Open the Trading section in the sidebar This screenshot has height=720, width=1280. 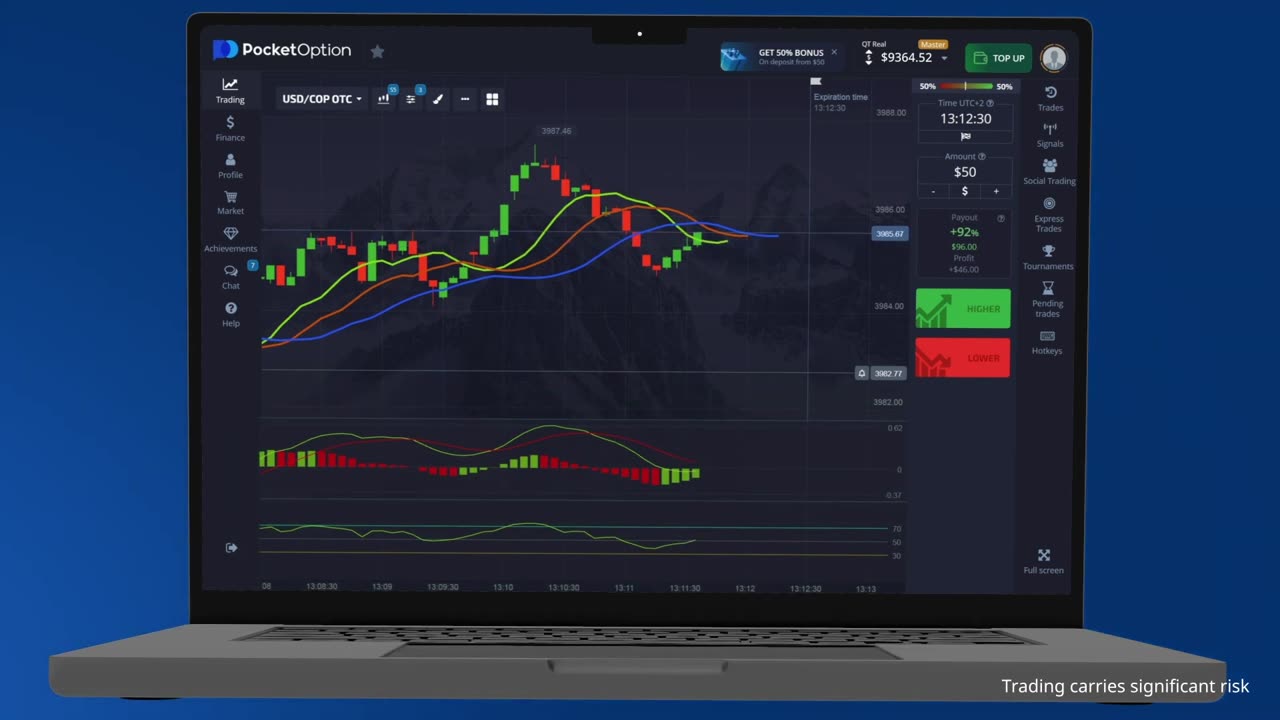(x=230, y=91)
